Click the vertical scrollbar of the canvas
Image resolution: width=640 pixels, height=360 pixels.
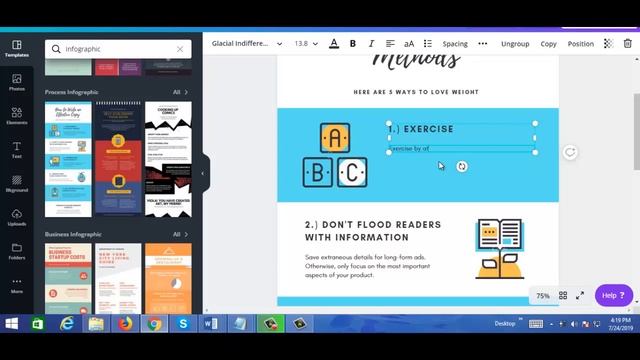click(637, 132)
